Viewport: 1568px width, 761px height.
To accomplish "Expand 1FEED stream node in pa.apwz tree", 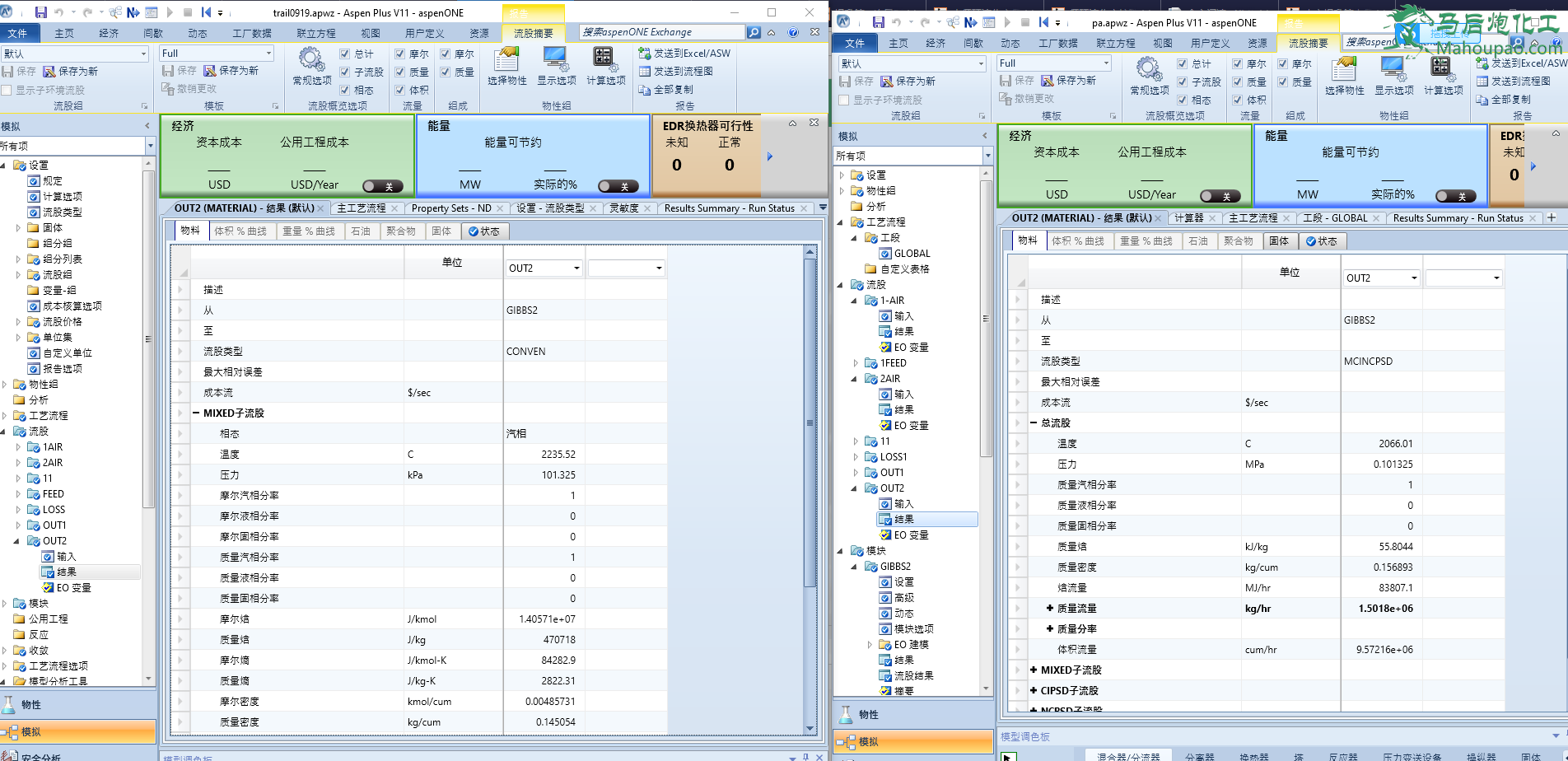I will (855, 363).
